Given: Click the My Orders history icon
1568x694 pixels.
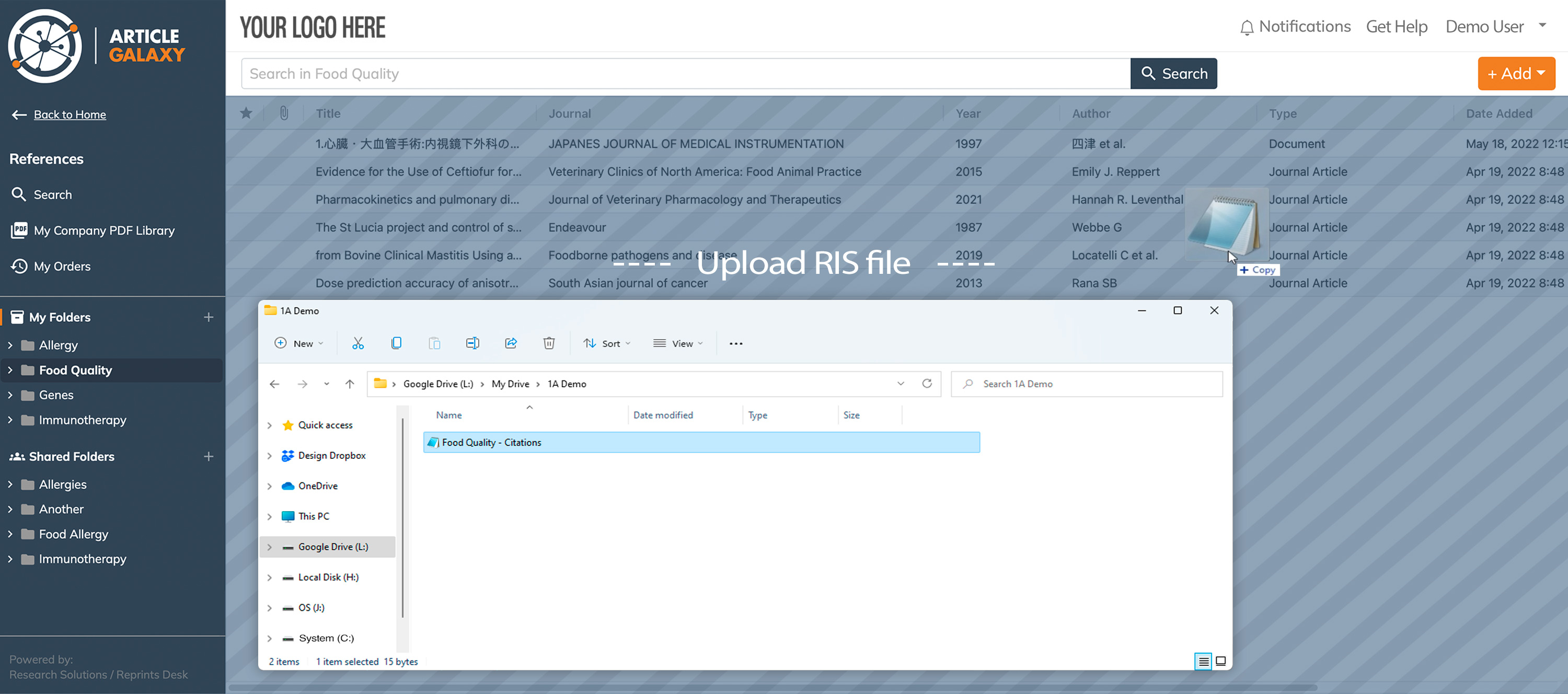Looking at the screenshot, I should tap(19, 266).
